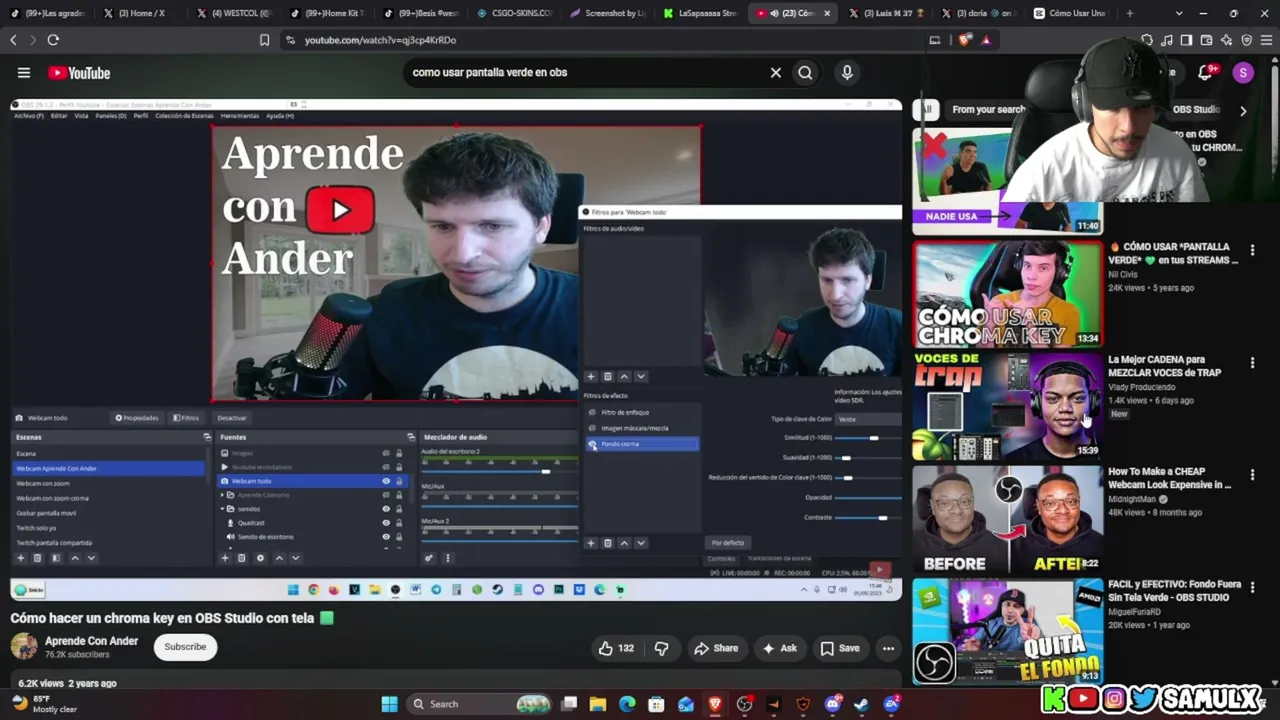Go forward in browser history
The width and height of the screenshot is (1280, 720).
32,40
